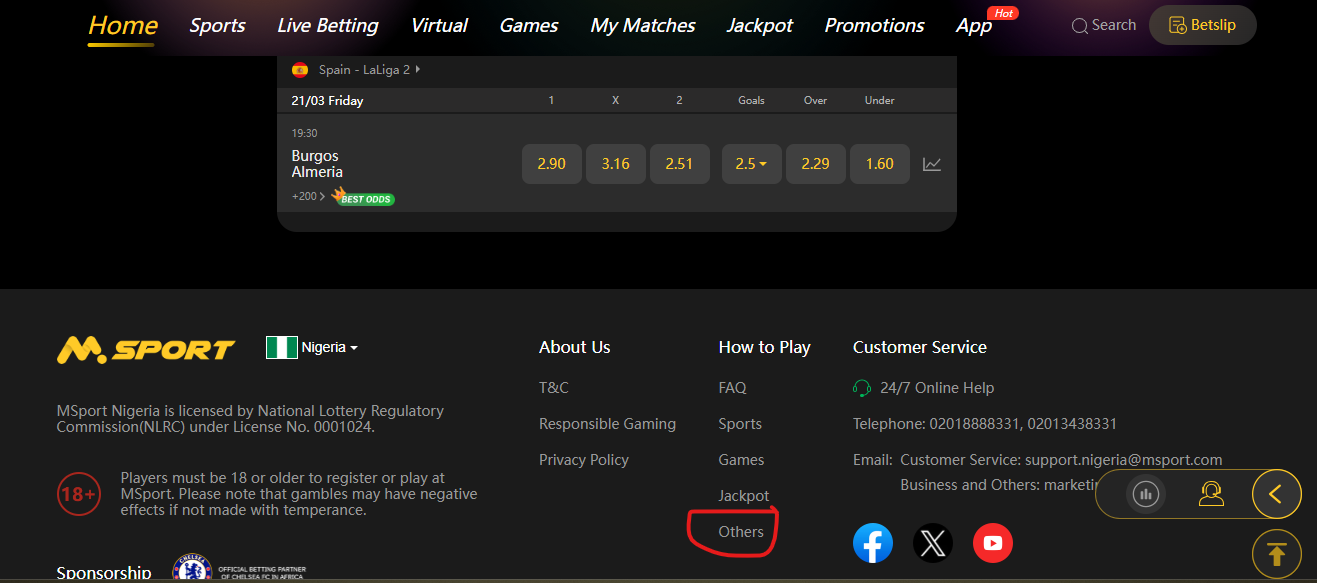1317x583 pixels.
Task: Open the Betslip button
Action: 1202,25
